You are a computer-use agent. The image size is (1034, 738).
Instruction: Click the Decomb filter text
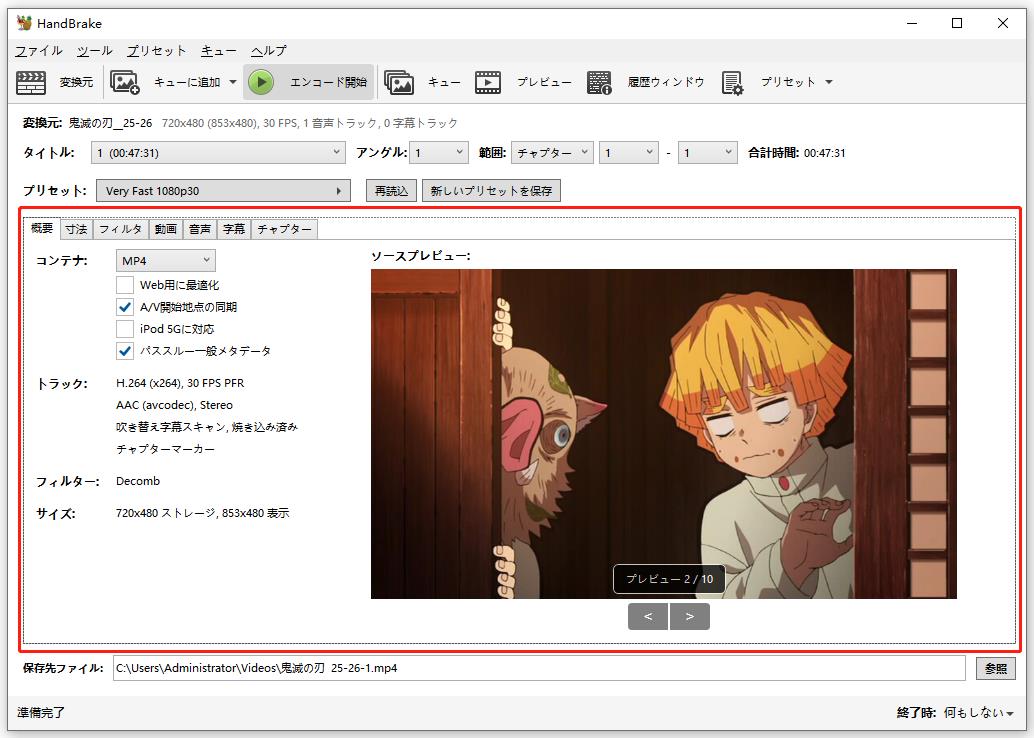point(138,481)
